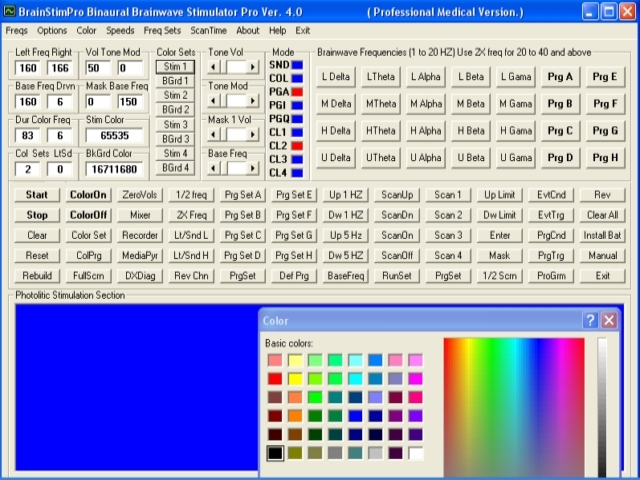Click the Prg Set C button

(x=243, y=236)
